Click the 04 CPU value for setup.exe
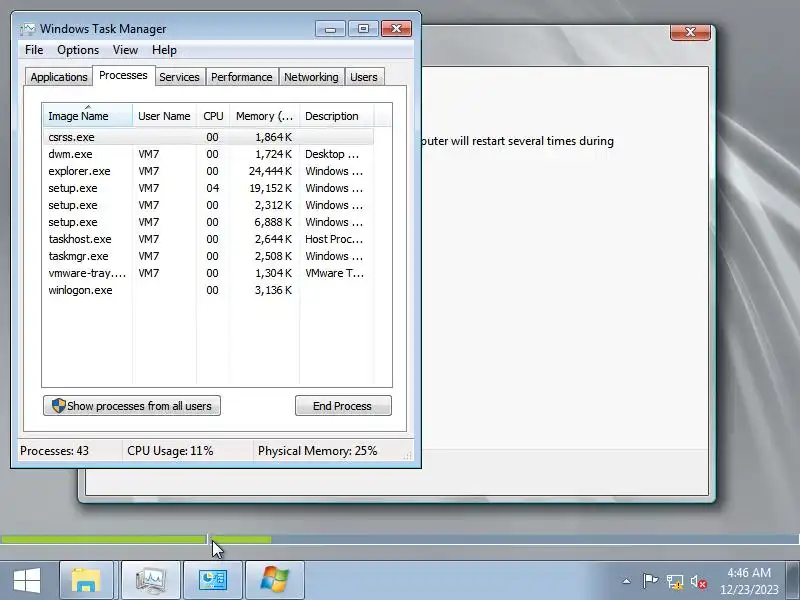This screenshot has height=600, width=800. click(x=213, y=188)
